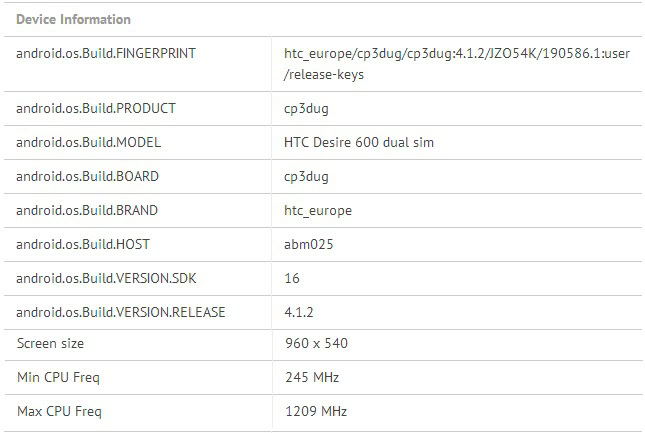
Task: Click the 960 x 540 value
Action: pyautogui.click(x=317, y=343)
